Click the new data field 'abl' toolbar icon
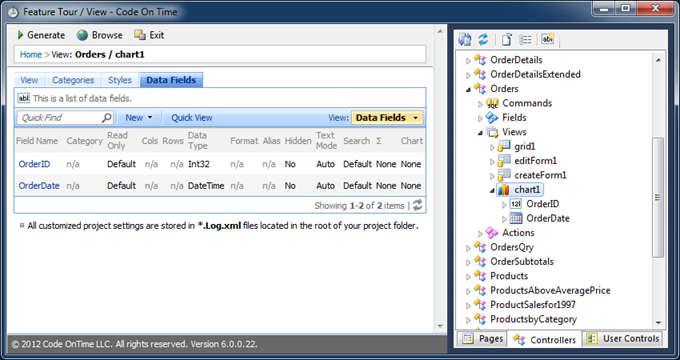 (548, 39)
